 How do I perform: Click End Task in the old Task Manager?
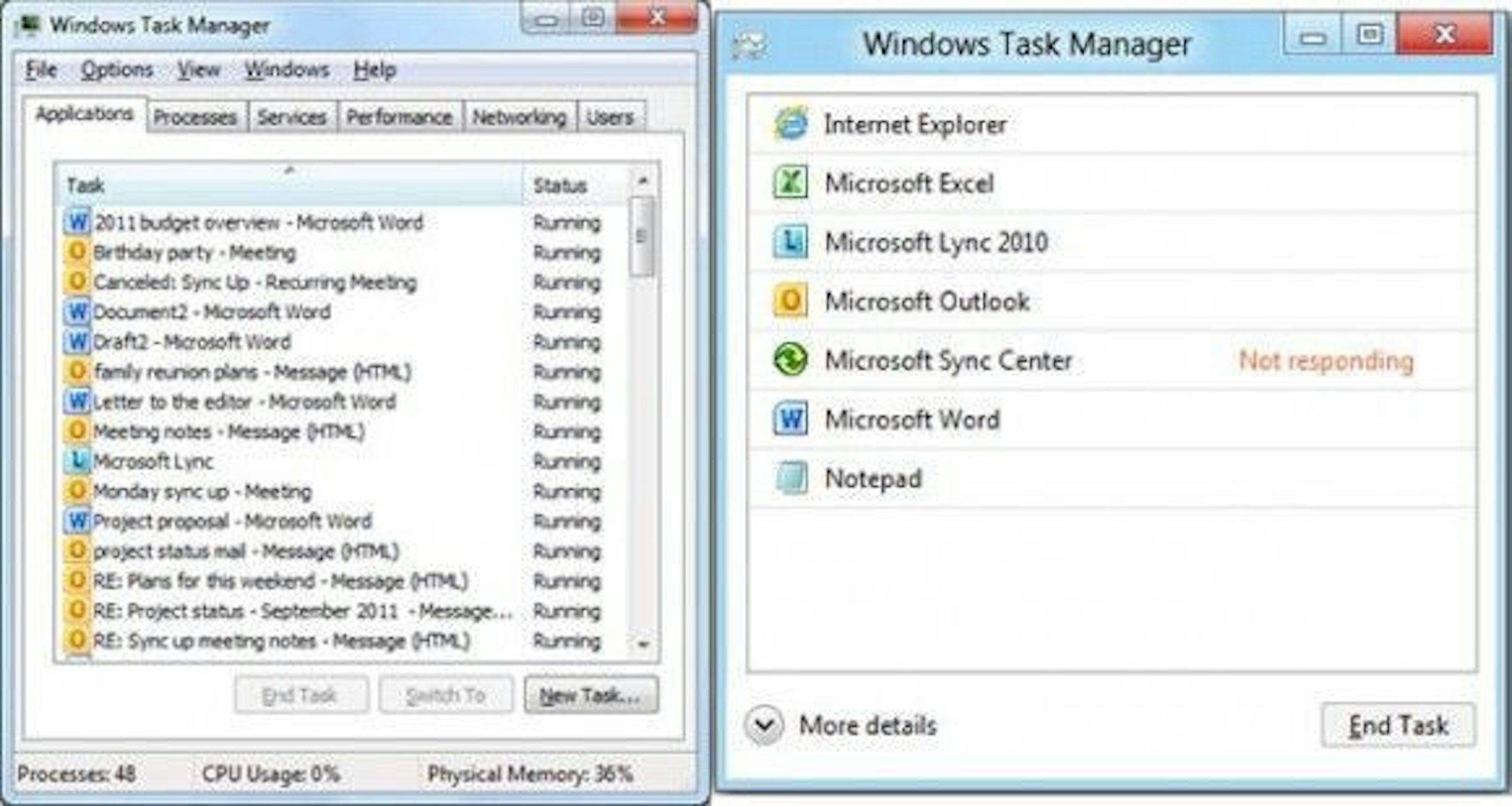pyautogui.click(x=301, y=695)
